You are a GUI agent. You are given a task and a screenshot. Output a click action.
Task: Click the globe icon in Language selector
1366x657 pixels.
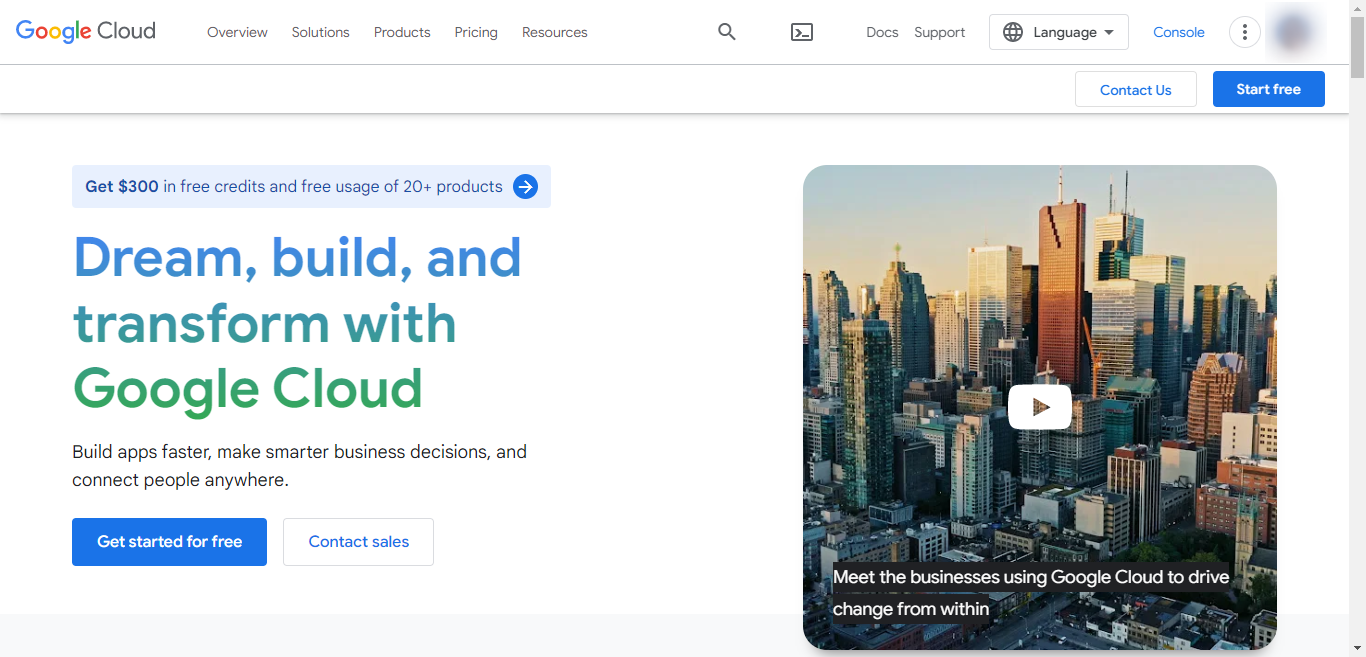point(1013,32)
